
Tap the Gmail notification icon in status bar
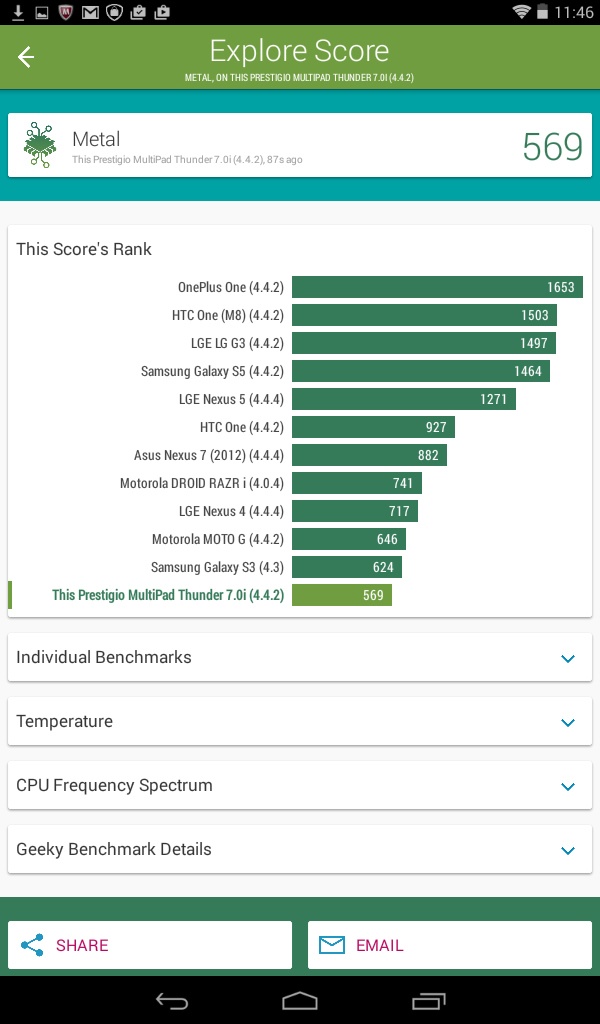91,12
